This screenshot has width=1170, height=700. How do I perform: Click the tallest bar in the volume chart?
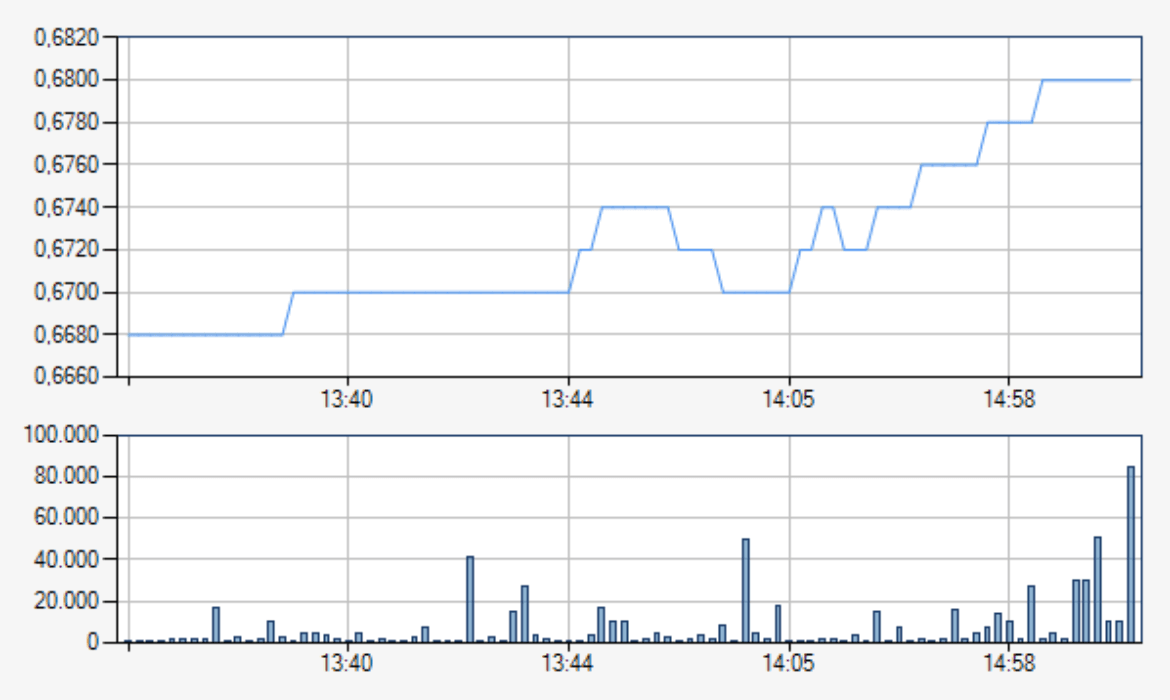[x=1130, y=554]
